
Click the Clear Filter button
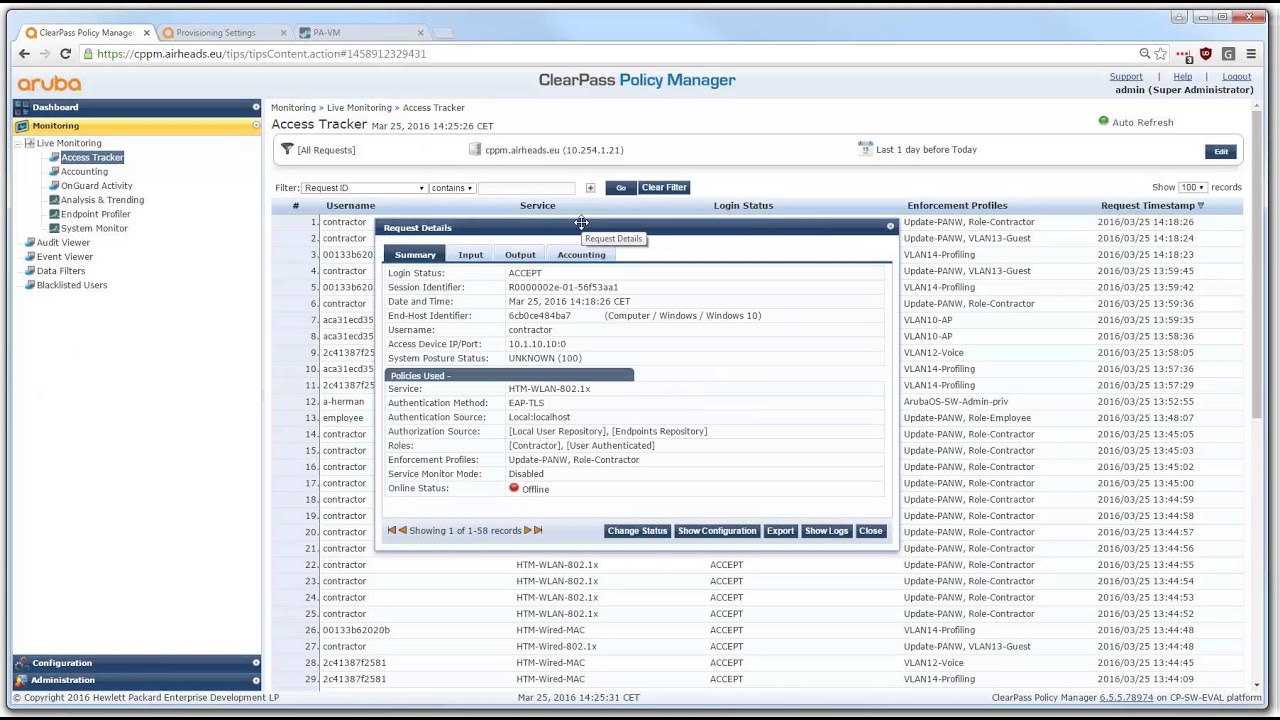click(x=664, y=188)
